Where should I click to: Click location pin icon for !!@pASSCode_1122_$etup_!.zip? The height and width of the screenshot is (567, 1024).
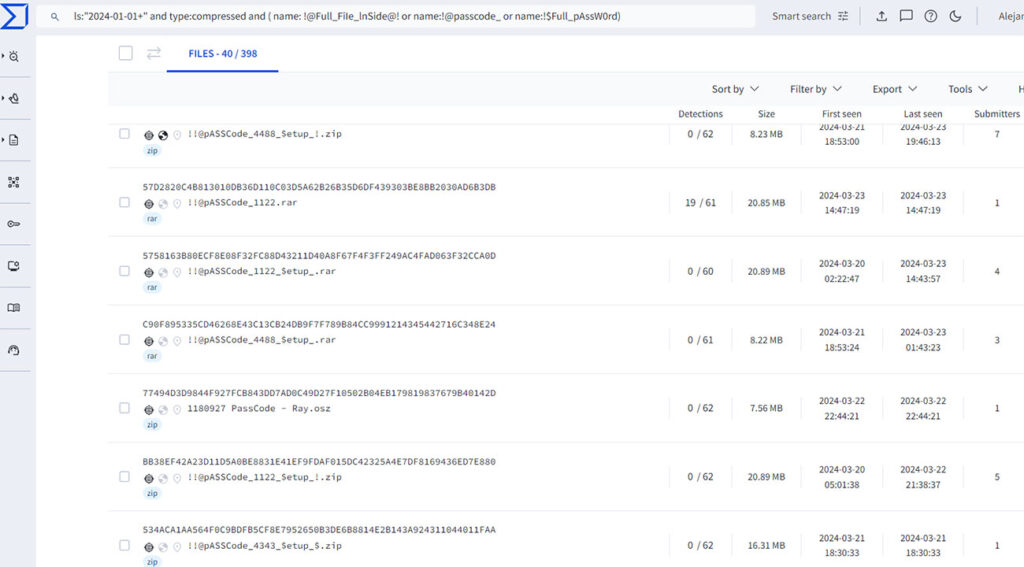[x=177, y=478]
